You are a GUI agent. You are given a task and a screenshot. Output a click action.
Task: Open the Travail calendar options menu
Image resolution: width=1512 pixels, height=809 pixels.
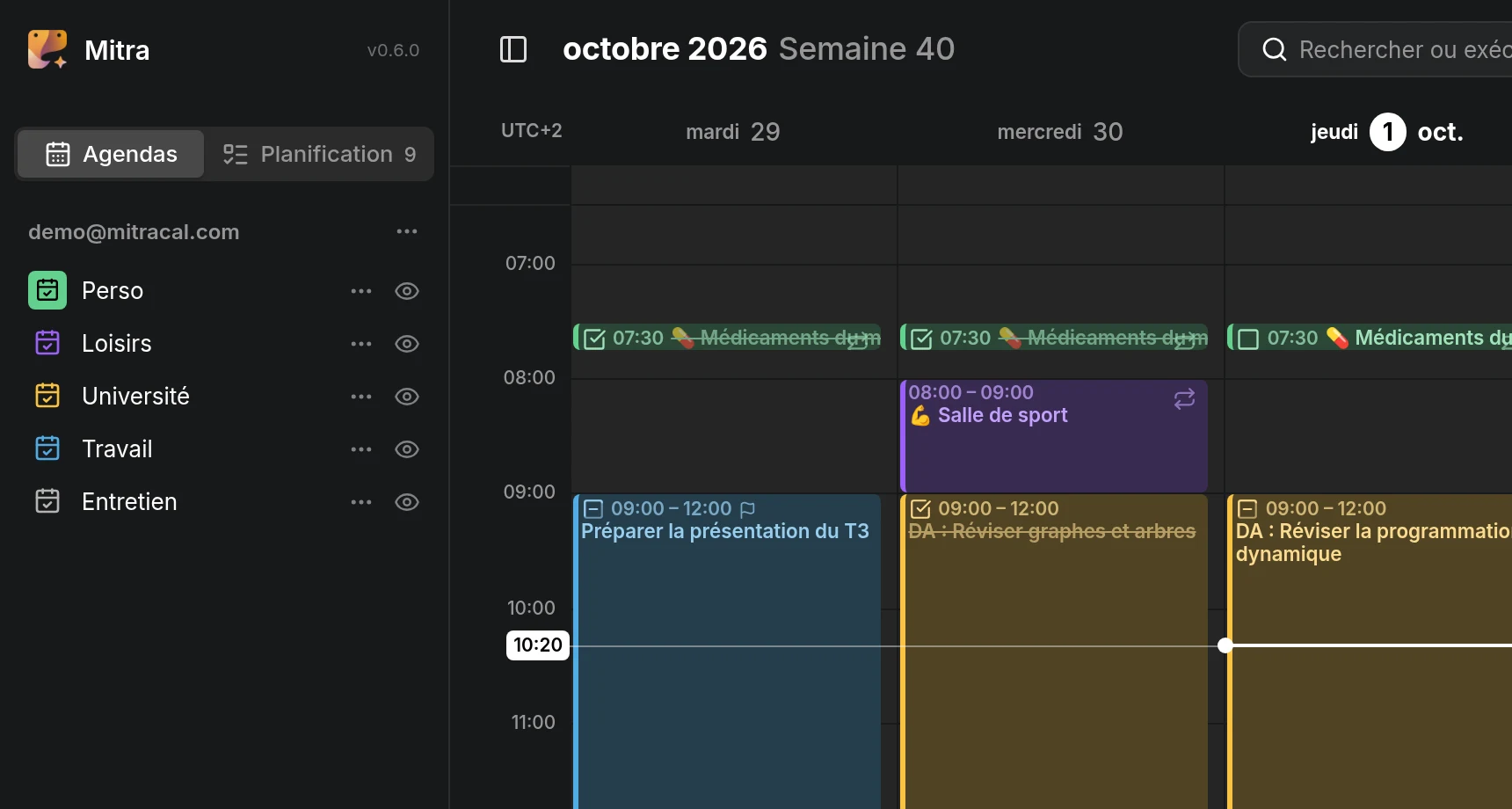[361, 449]
